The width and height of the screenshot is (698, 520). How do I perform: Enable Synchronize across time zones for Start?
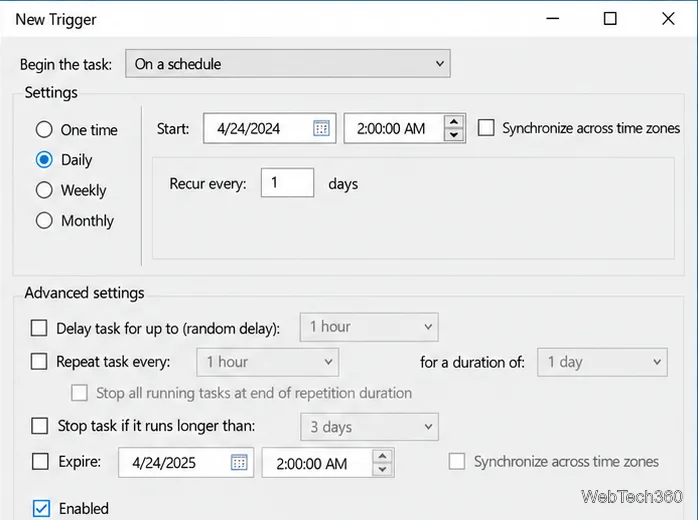[x=486, y=128]
